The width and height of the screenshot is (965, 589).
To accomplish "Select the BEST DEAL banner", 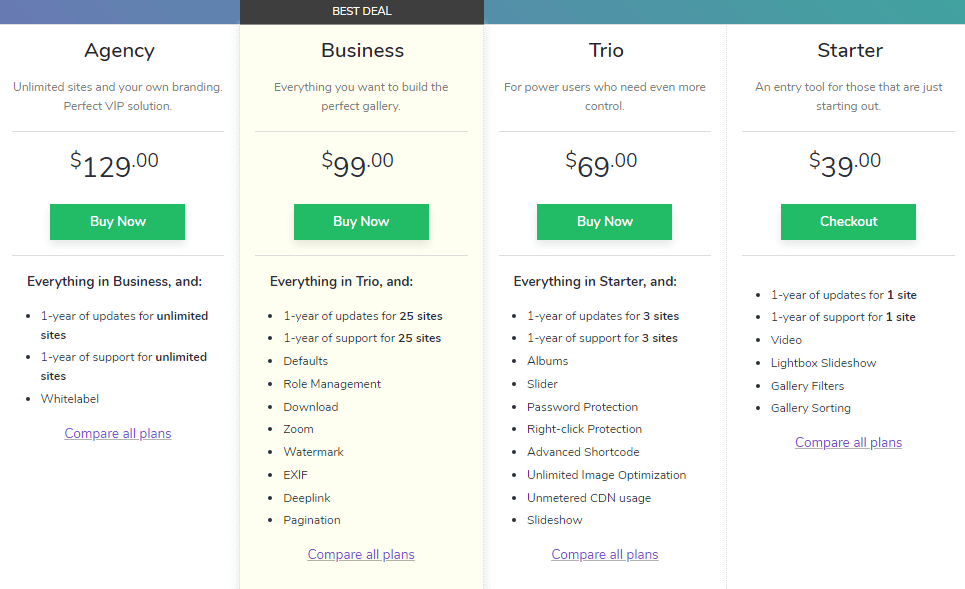I will point(362,12).
